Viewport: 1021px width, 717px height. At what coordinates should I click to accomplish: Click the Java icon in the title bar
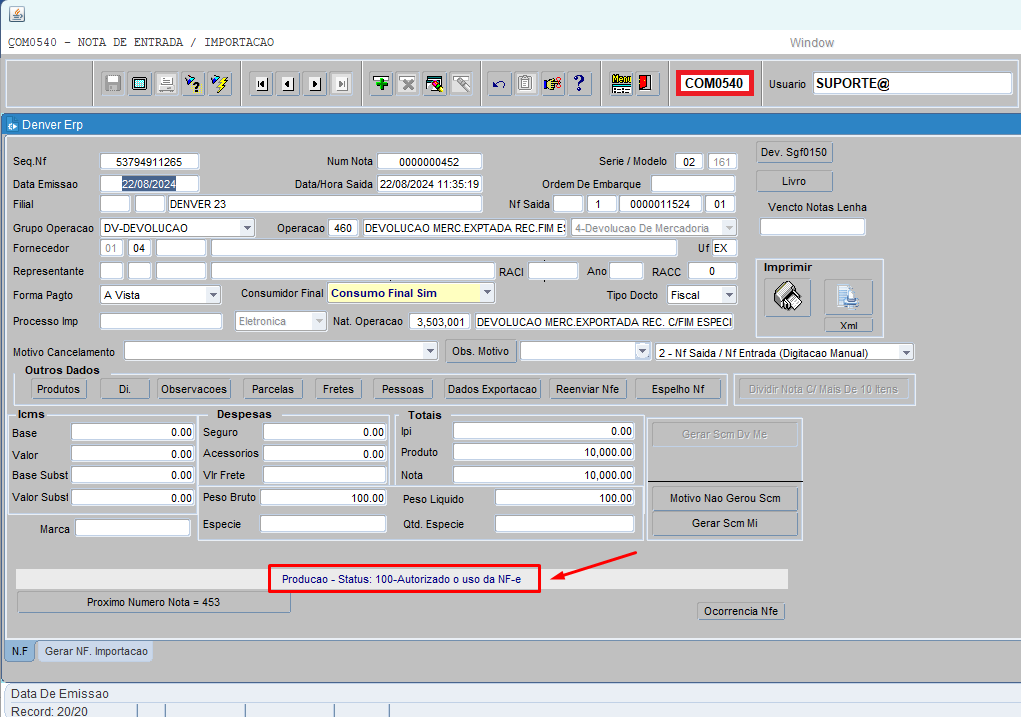click(17, 14)
